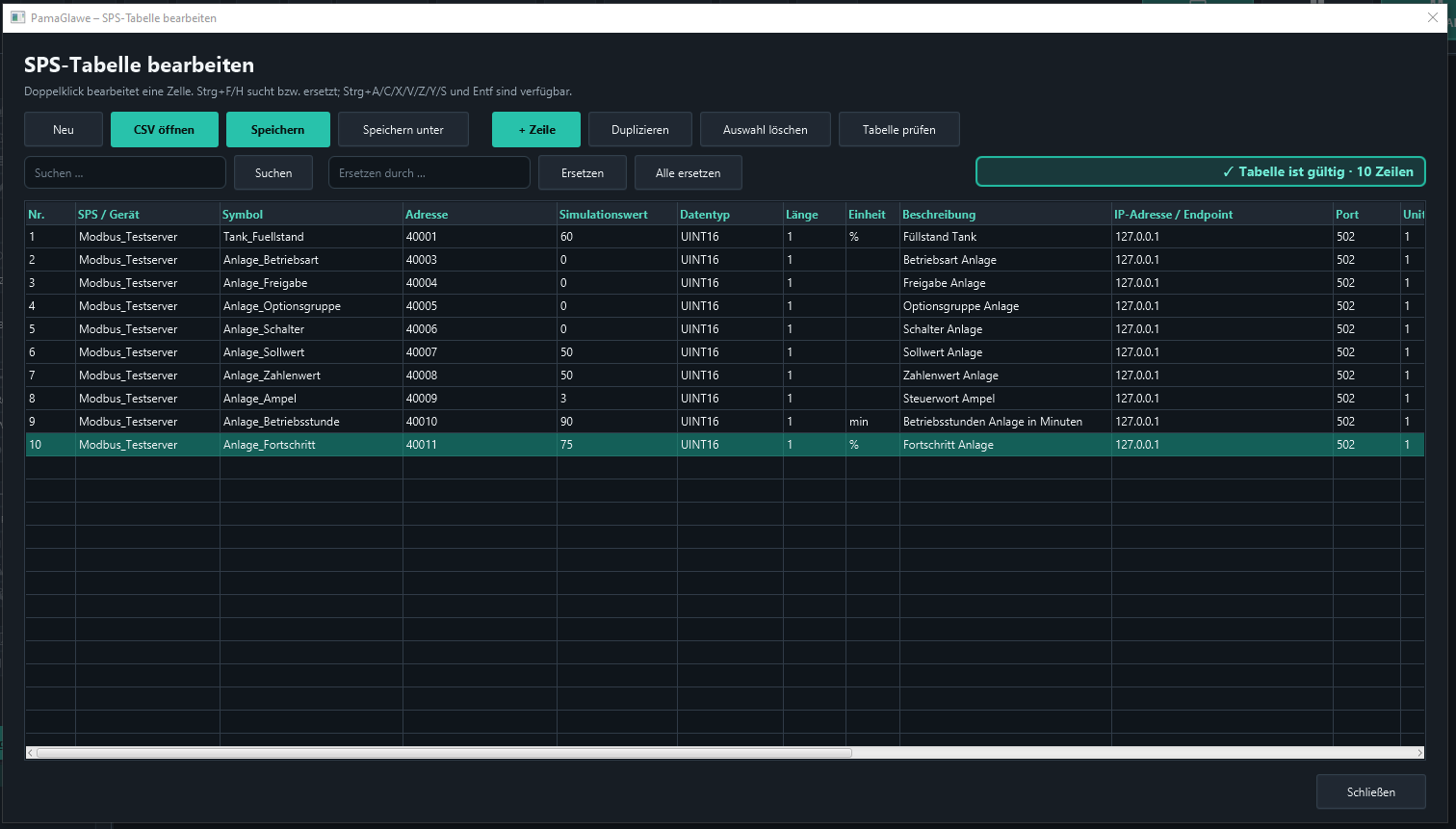This screenshot has width=1456, height=829.
Task: Select the Füllstand Tank description cell
Action: point(1005,237)
